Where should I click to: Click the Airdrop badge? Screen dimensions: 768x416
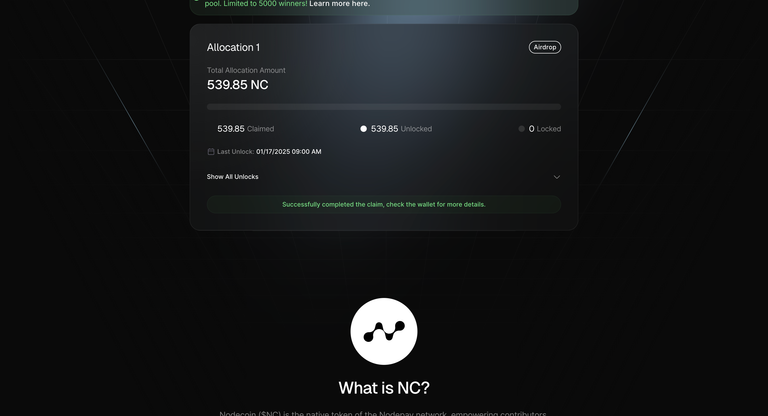tap(545, 47)
